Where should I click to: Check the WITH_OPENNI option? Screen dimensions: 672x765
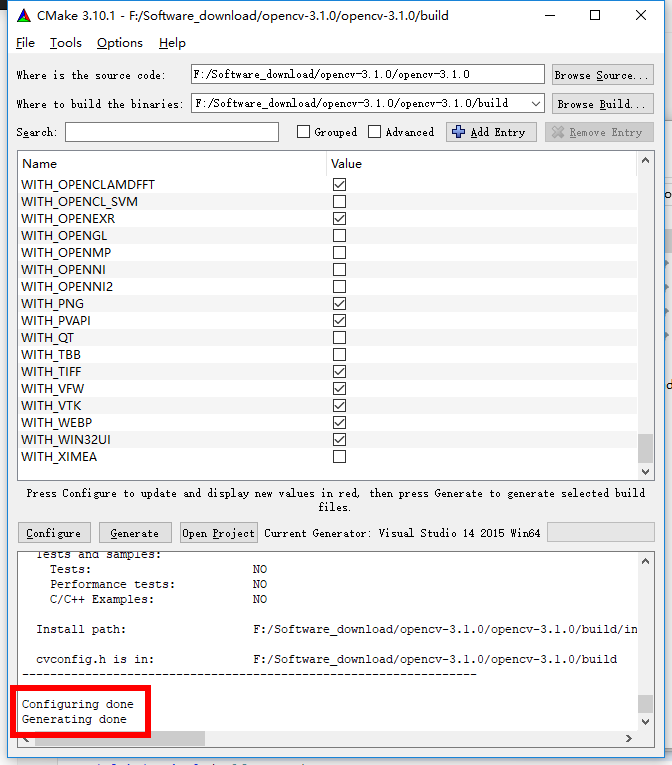coord(339,270)
